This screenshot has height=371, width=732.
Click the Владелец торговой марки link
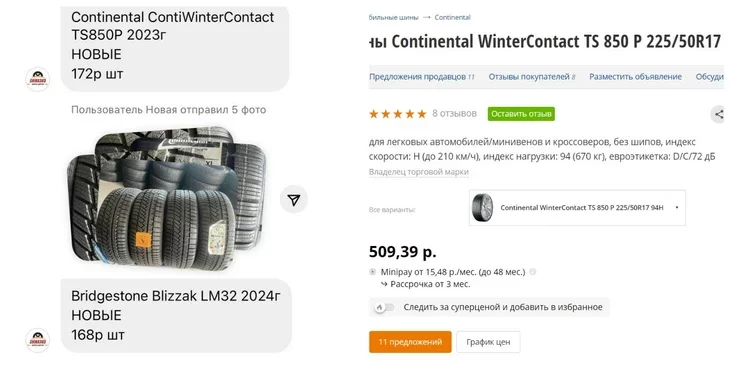tap(418, 172)
